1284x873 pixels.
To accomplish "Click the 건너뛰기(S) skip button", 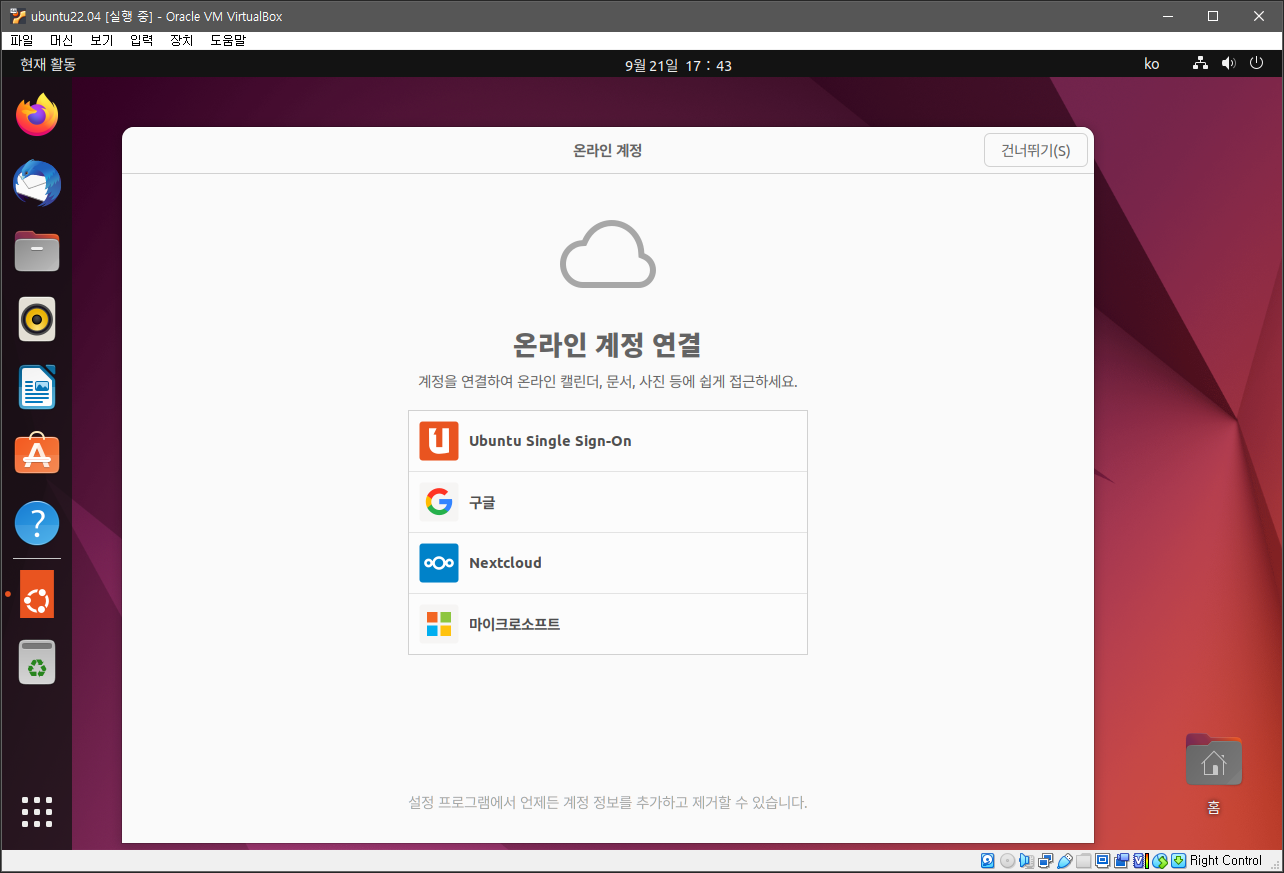I will pos(1036,151).
